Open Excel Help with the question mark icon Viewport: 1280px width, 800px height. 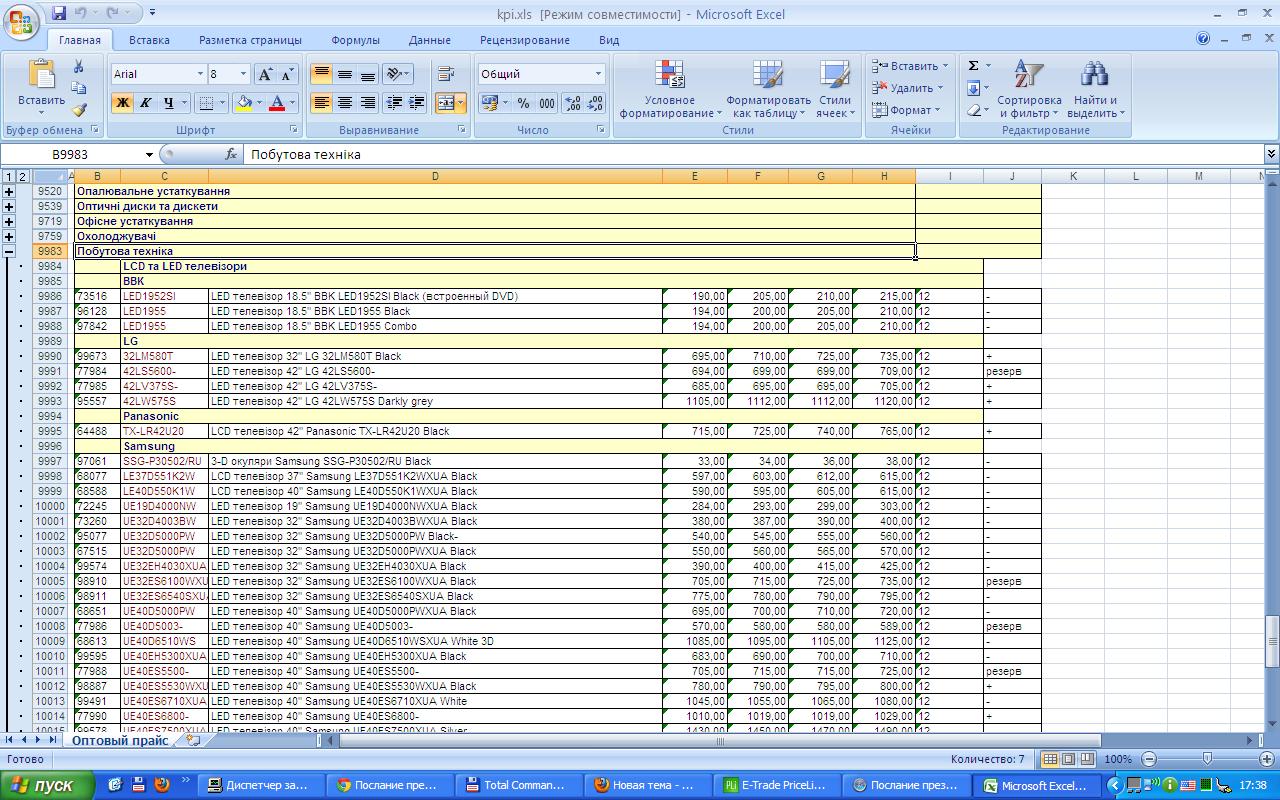pyautogui.click(x=1204, y=39)
